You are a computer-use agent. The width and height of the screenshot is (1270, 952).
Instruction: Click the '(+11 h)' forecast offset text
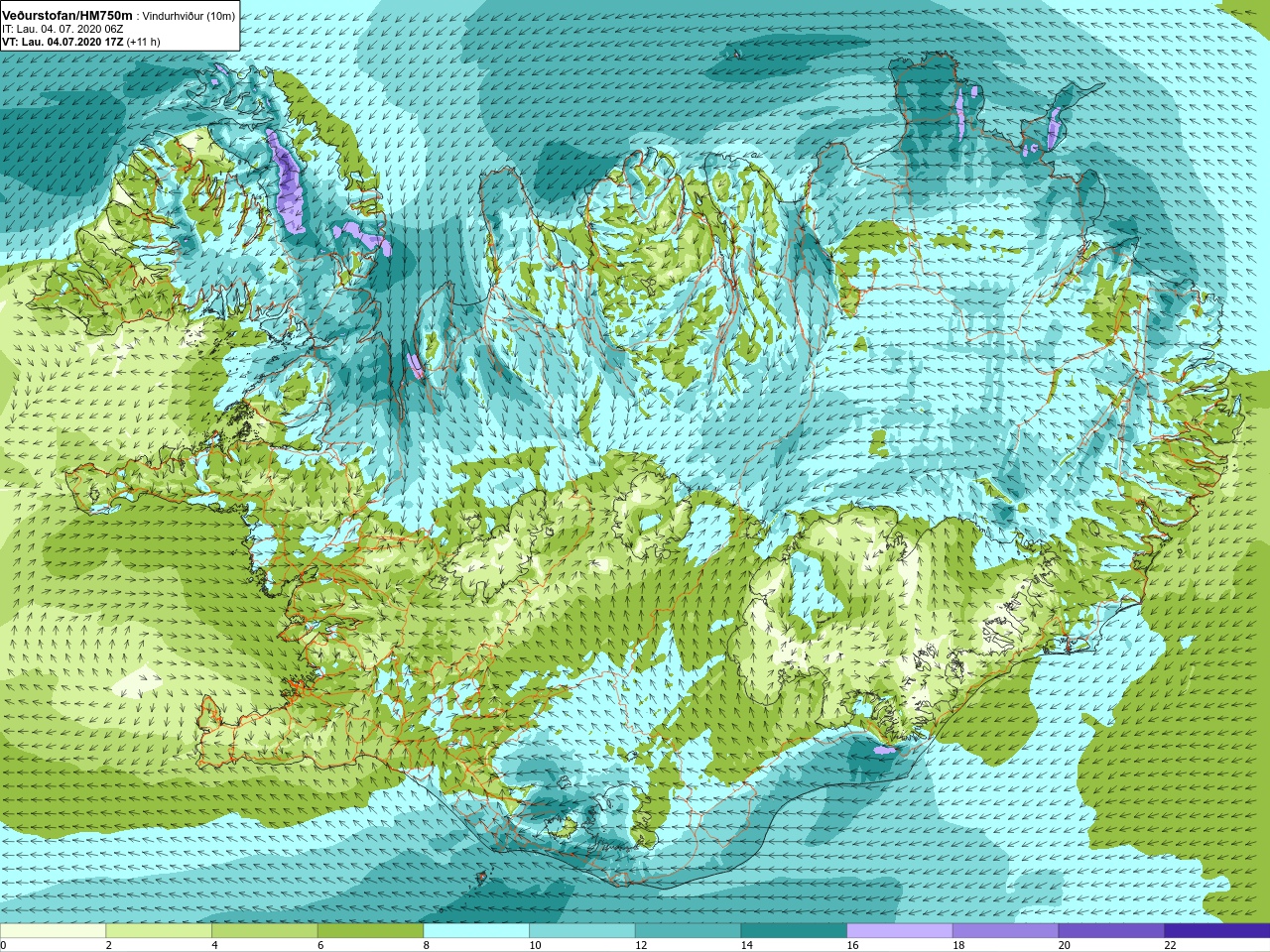tap(144, 42)
